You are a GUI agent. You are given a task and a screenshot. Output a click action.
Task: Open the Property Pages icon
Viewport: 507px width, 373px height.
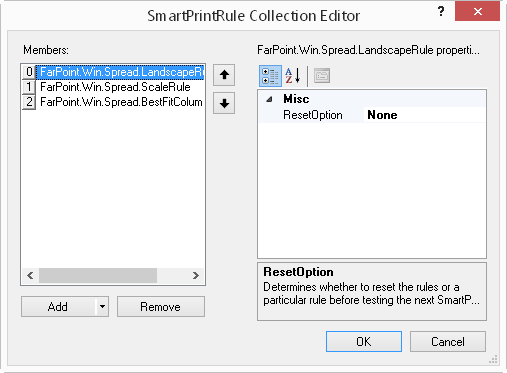point(322,76)
